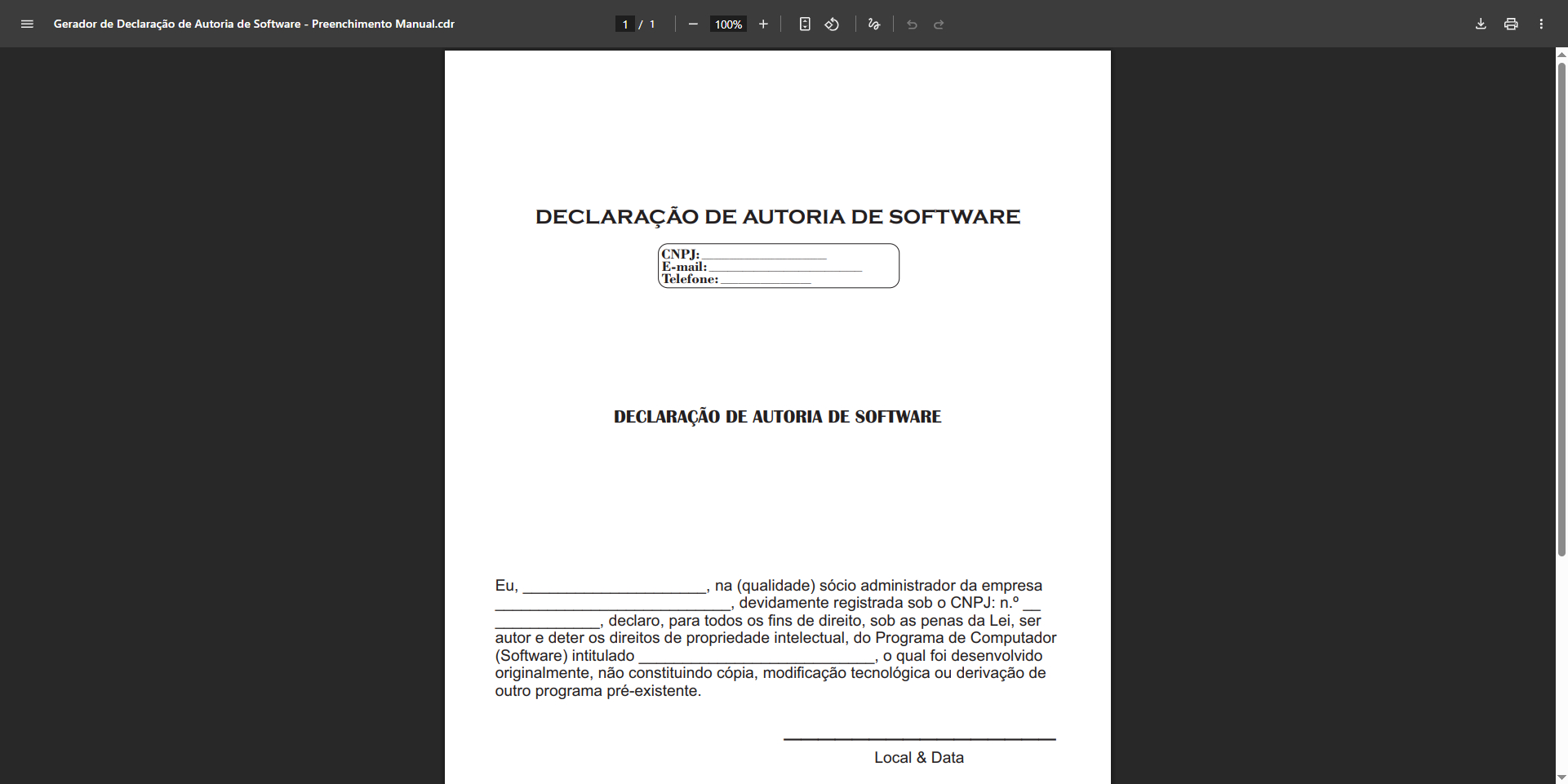Click the undo annotation icon
The width and height of the screenshot is (1568, 784).
912,24
